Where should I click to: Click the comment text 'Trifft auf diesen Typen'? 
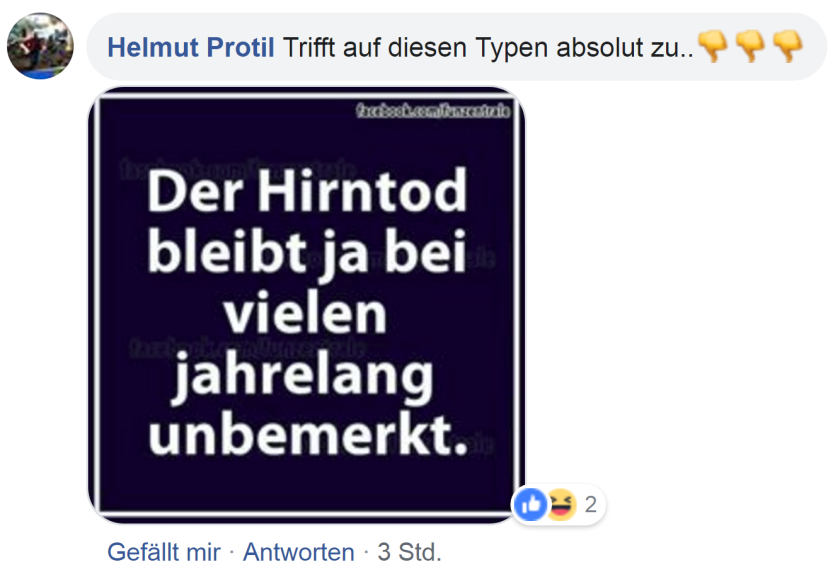(416, 48)
